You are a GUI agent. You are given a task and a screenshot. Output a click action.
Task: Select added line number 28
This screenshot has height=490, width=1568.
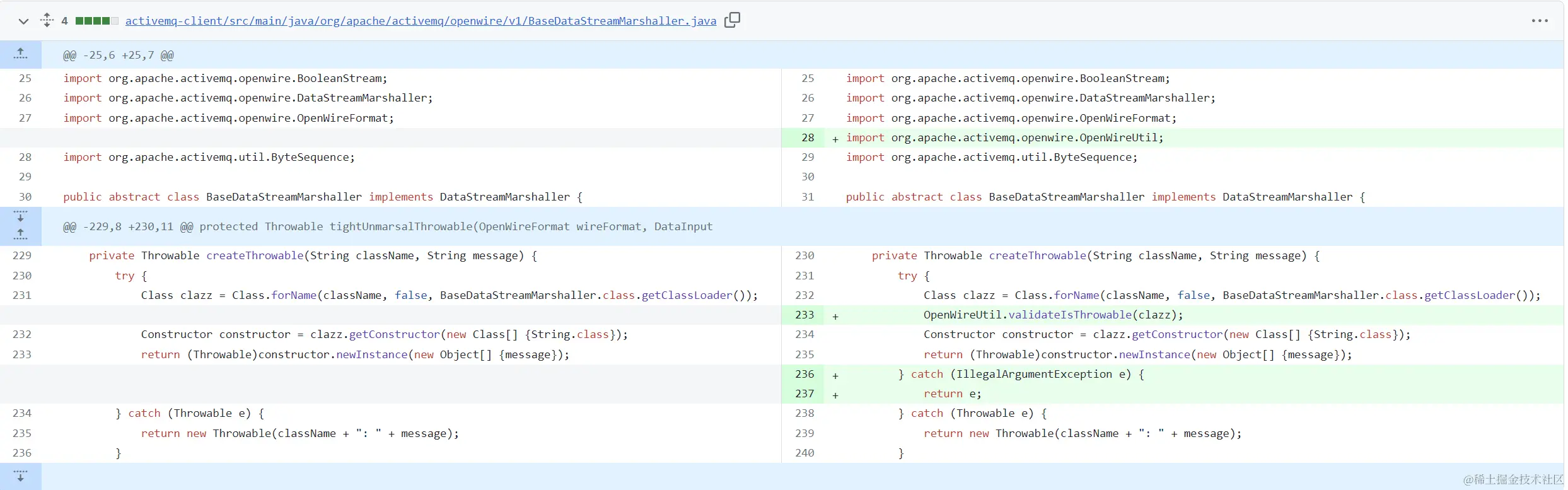[x=808, y=137]
